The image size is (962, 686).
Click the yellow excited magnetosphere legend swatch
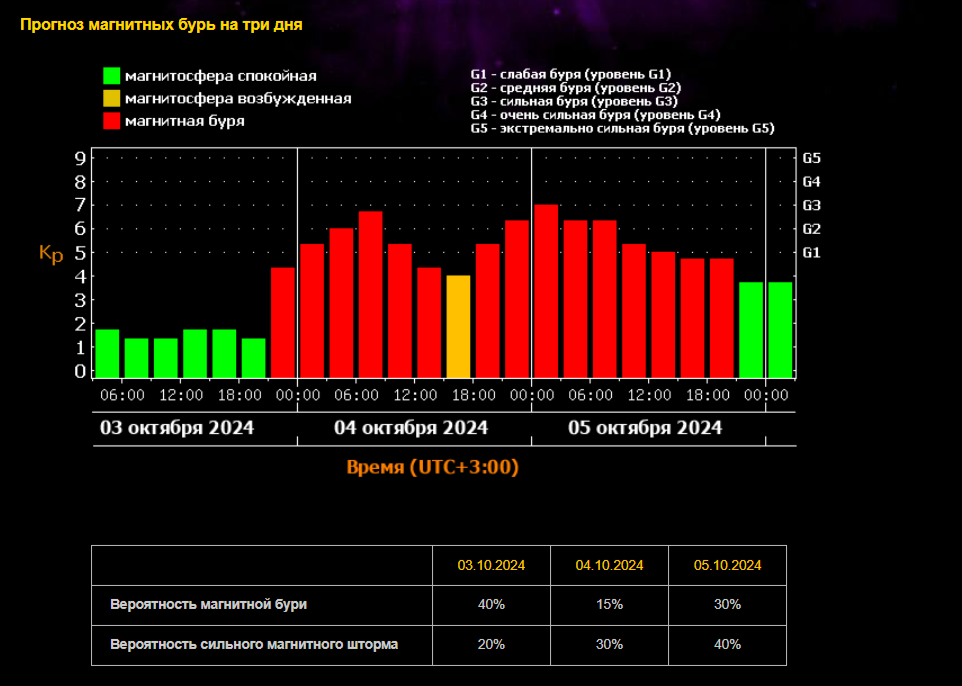[111, 98]
